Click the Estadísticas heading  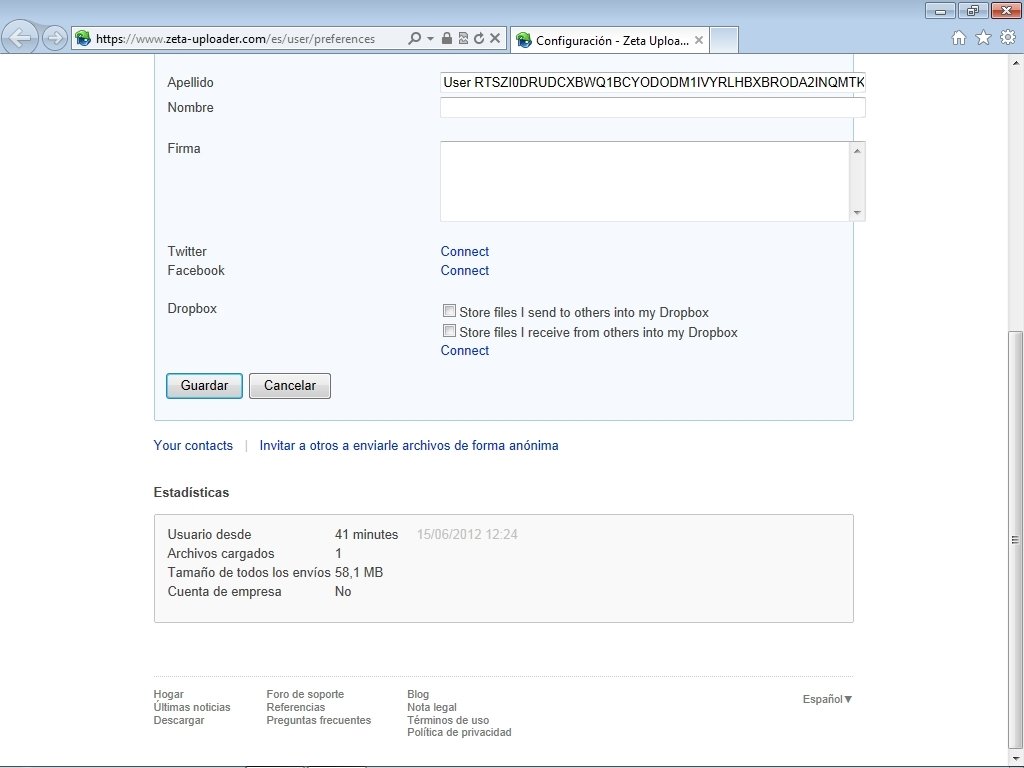point(191,492)
